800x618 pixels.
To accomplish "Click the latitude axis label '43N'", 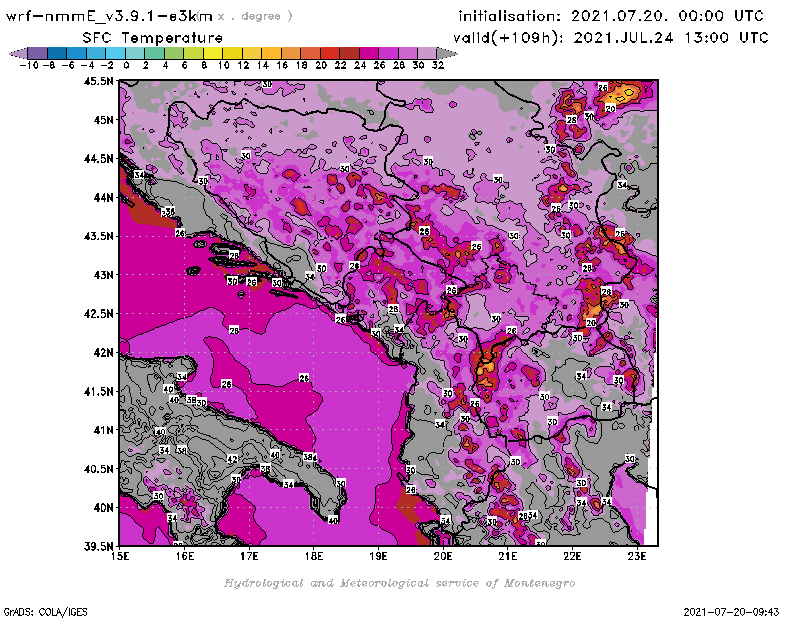I will [103, 275].
